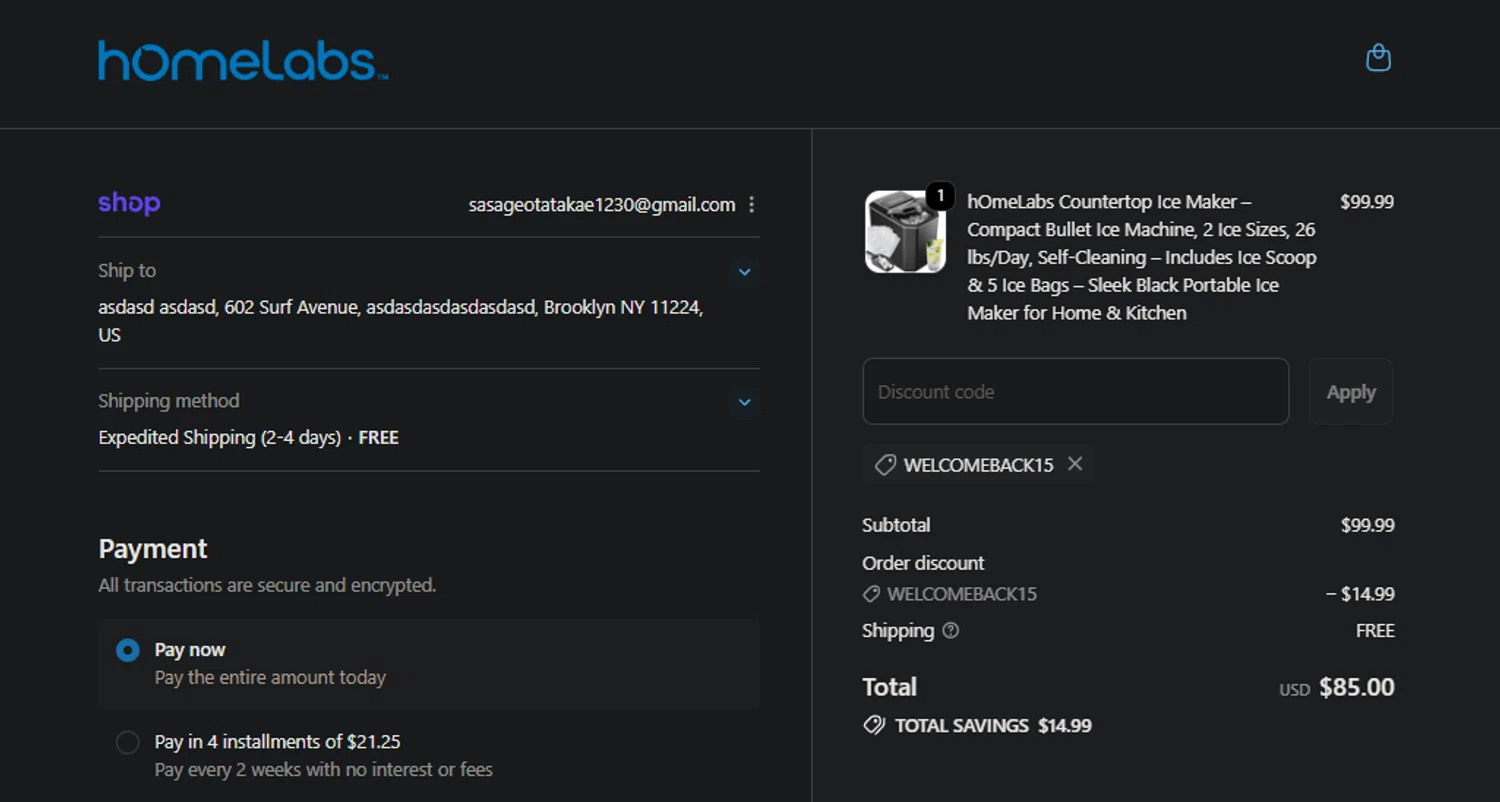Expand the Ship to section
Screen dimensions: 1500x802
click(744, 272)
